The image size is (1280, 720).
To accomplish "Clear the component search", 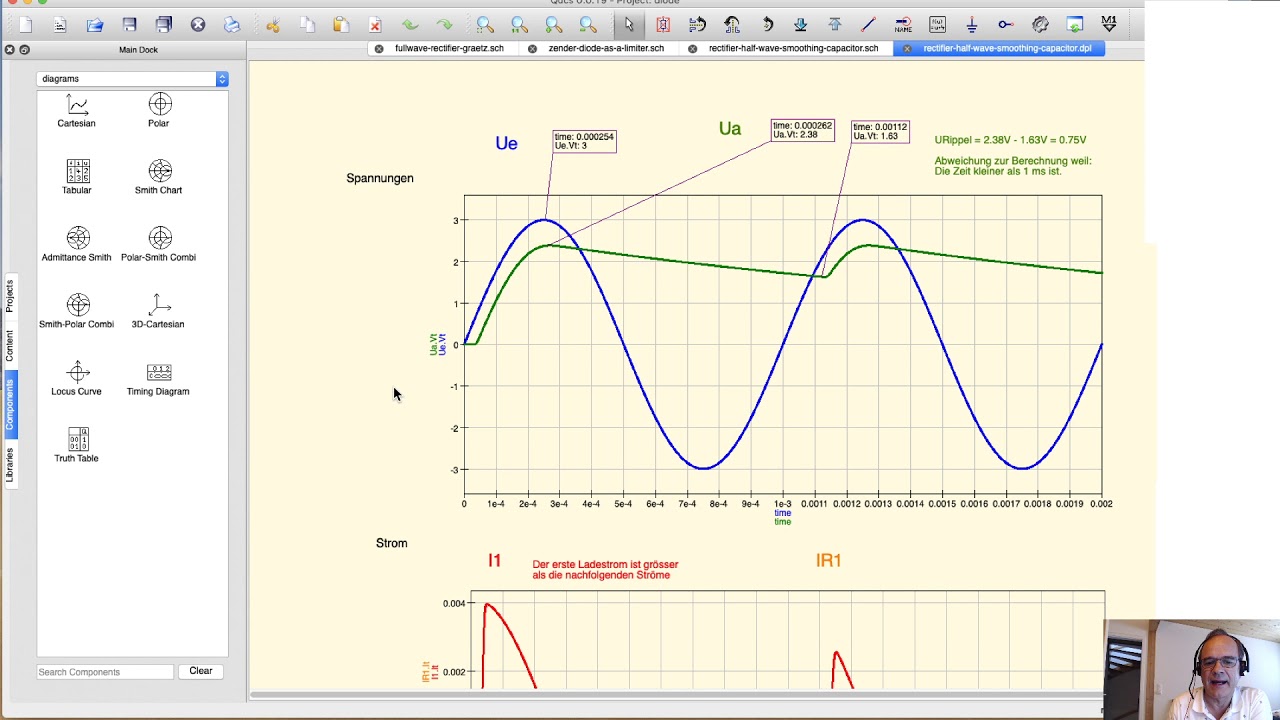I will [x=201, y=671].
